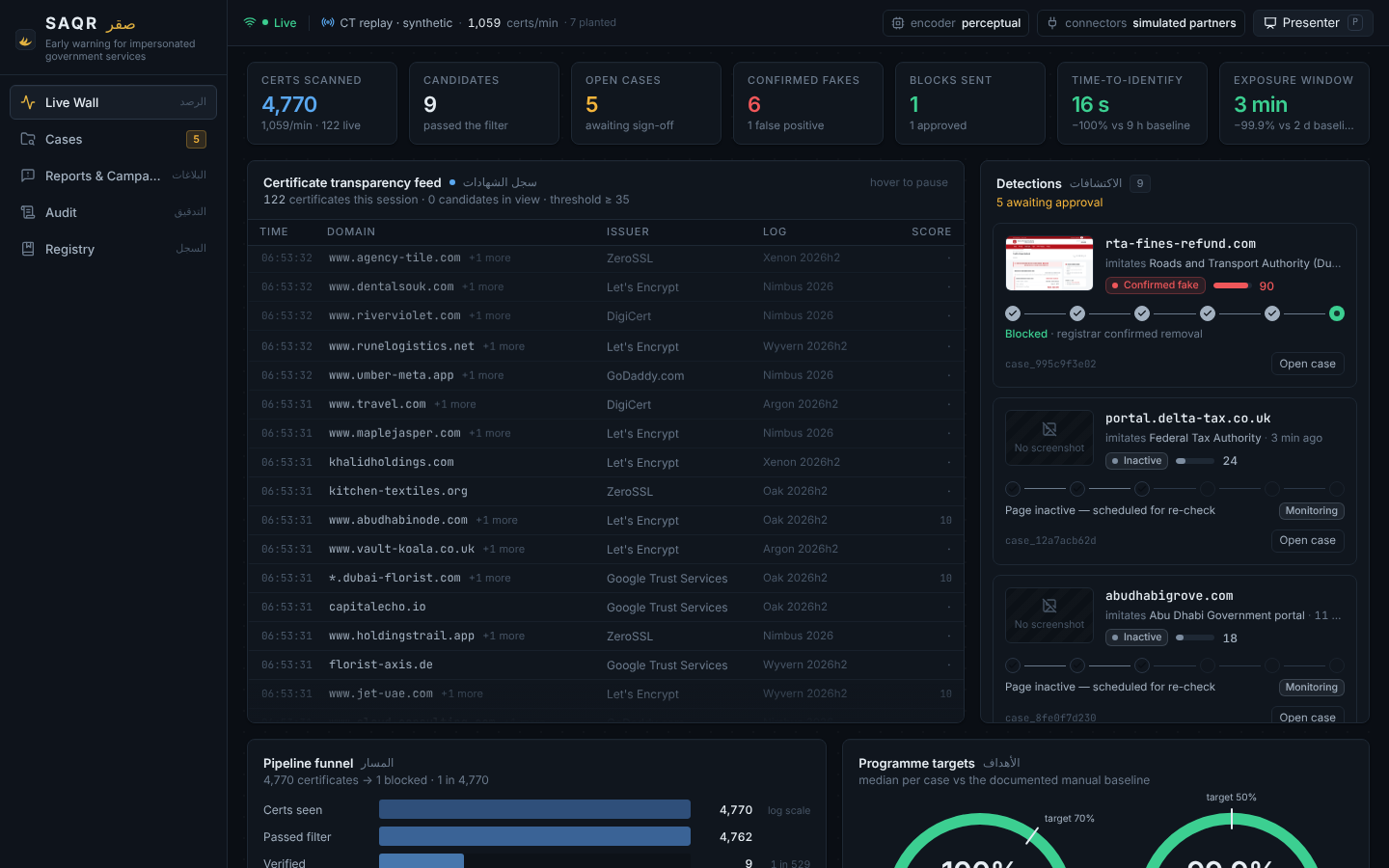Select Audit in the sidebar
The width and height of the screenshot is (1389, 868).
[x=113, y=212]
